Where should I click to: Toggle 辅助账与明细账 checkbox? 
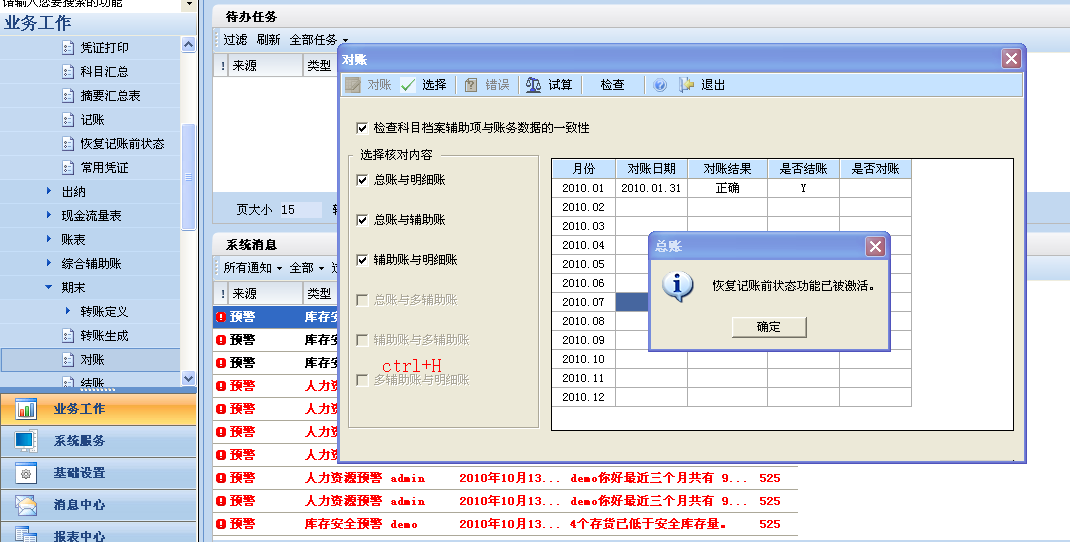(x=362, y=260)
